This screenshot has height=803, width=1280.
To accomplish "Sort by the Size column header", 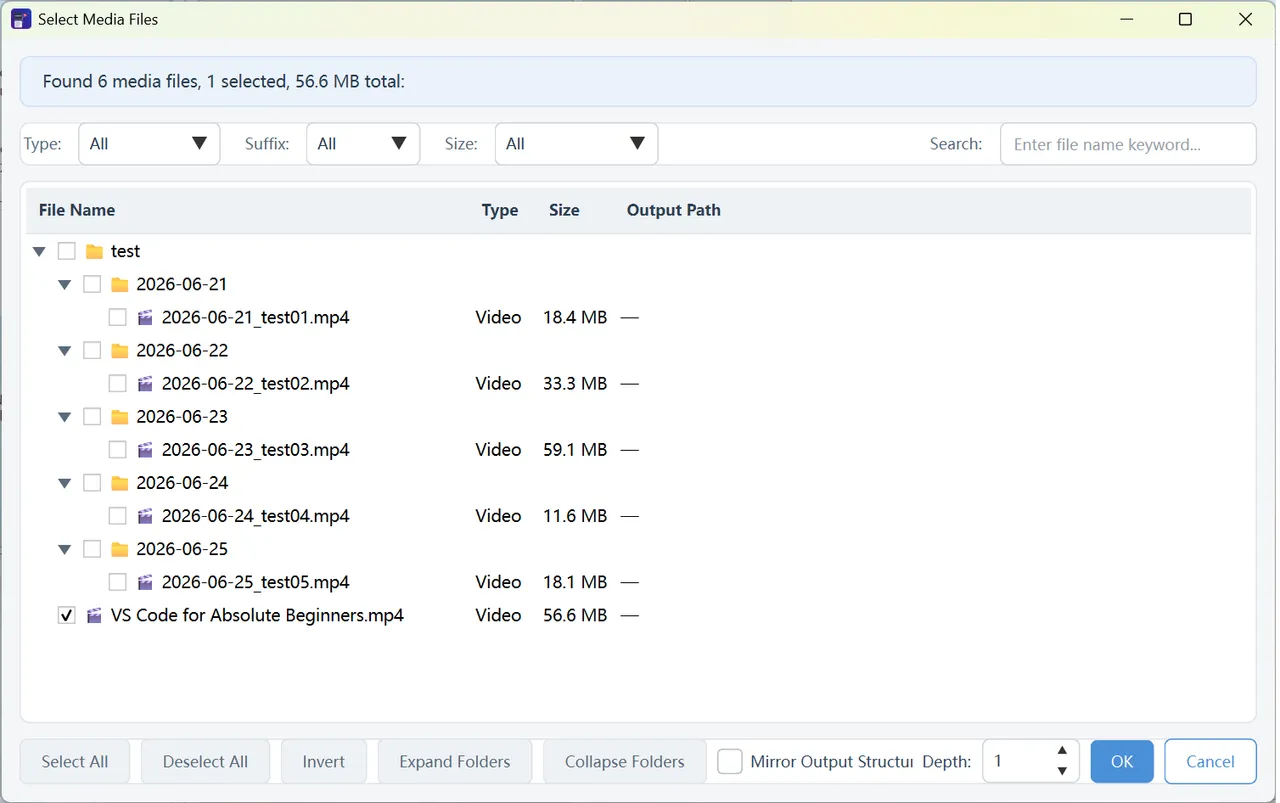I will [x=564, y=210].
